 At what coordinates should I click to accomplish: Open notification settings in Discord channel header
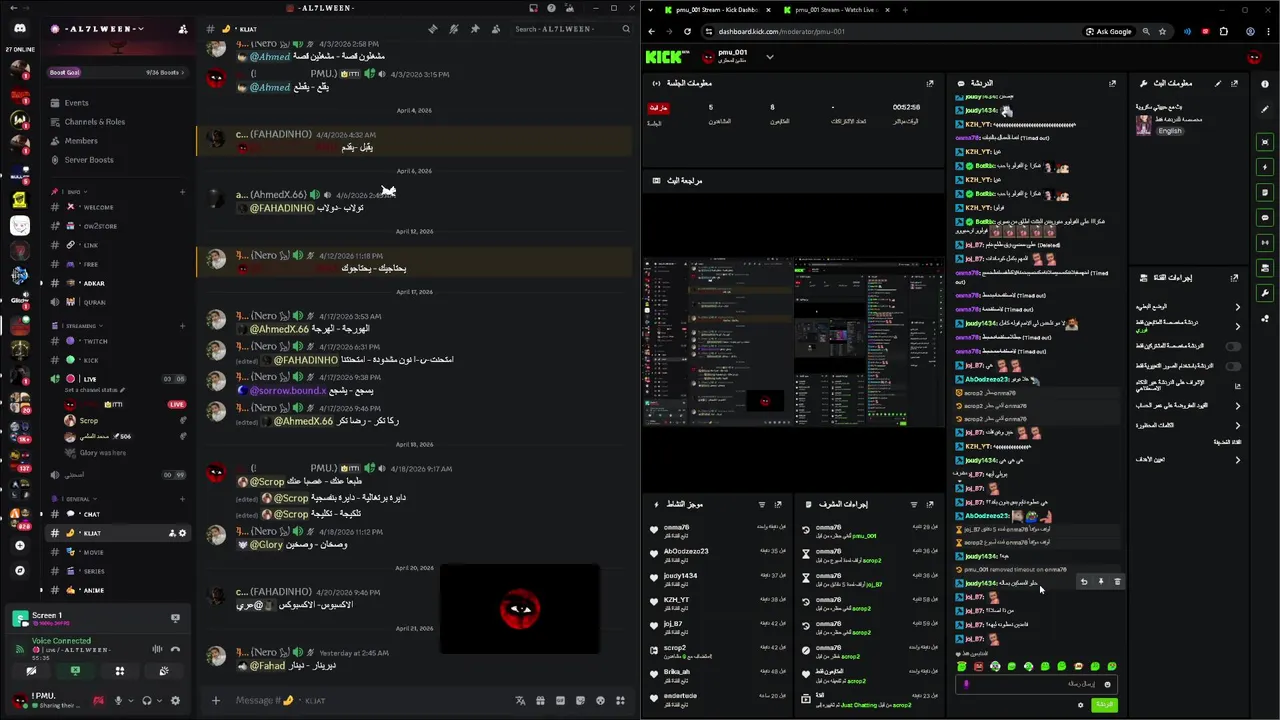[x=454, y=29]
